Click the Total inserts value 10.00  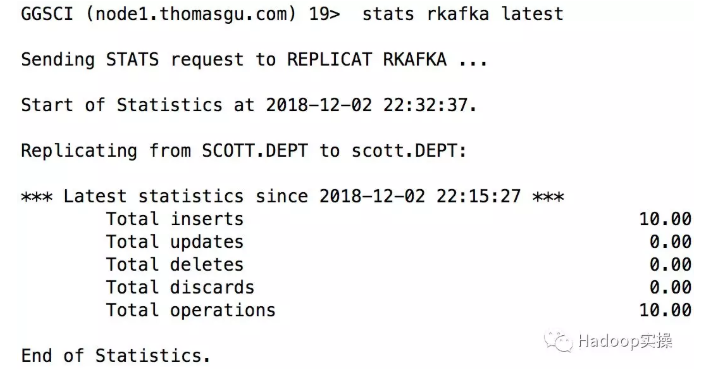point(665,219)
